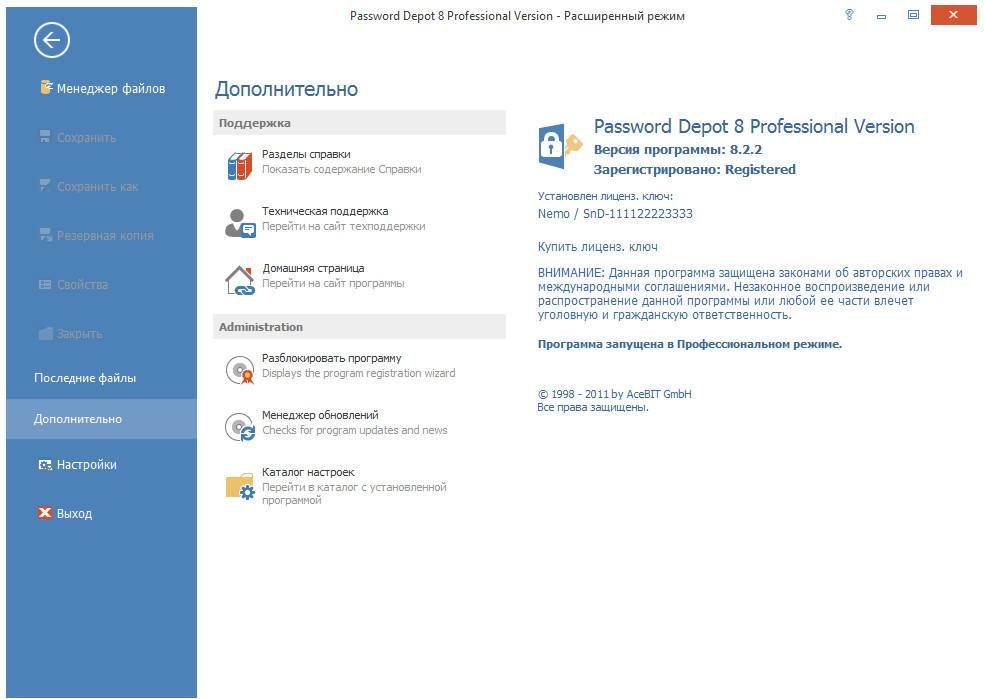Screen dimensions: 984x699
Task: Click the Password Depot 8 Professional Version heading
Action: (x=754, y=126)
